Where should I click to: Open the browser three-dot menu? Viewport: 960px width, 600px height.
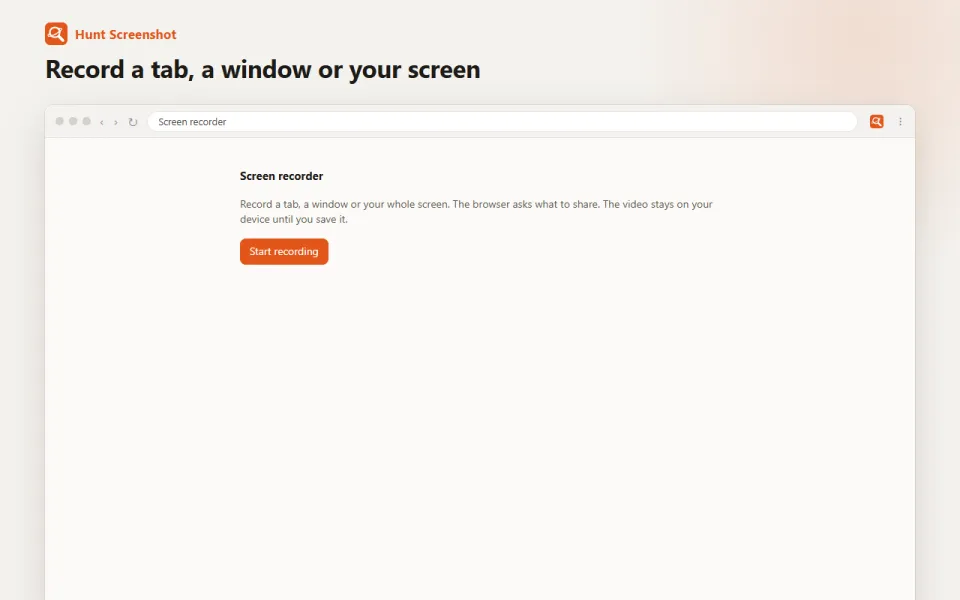[900, 121]
